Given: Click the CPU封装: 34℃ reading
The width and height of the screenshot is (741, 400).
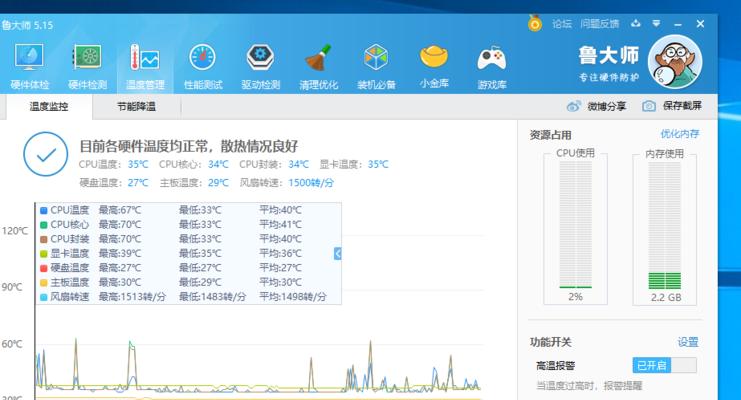Looking at the screenshot, I should coord(274,165).
